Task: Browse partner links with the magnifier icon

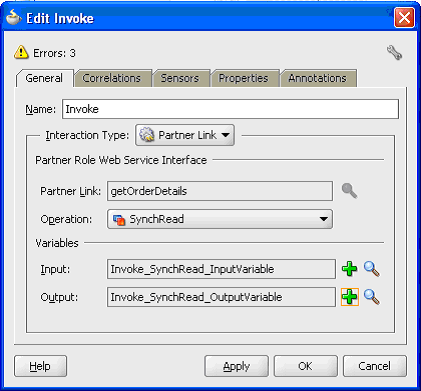Action: coord(349,191)
